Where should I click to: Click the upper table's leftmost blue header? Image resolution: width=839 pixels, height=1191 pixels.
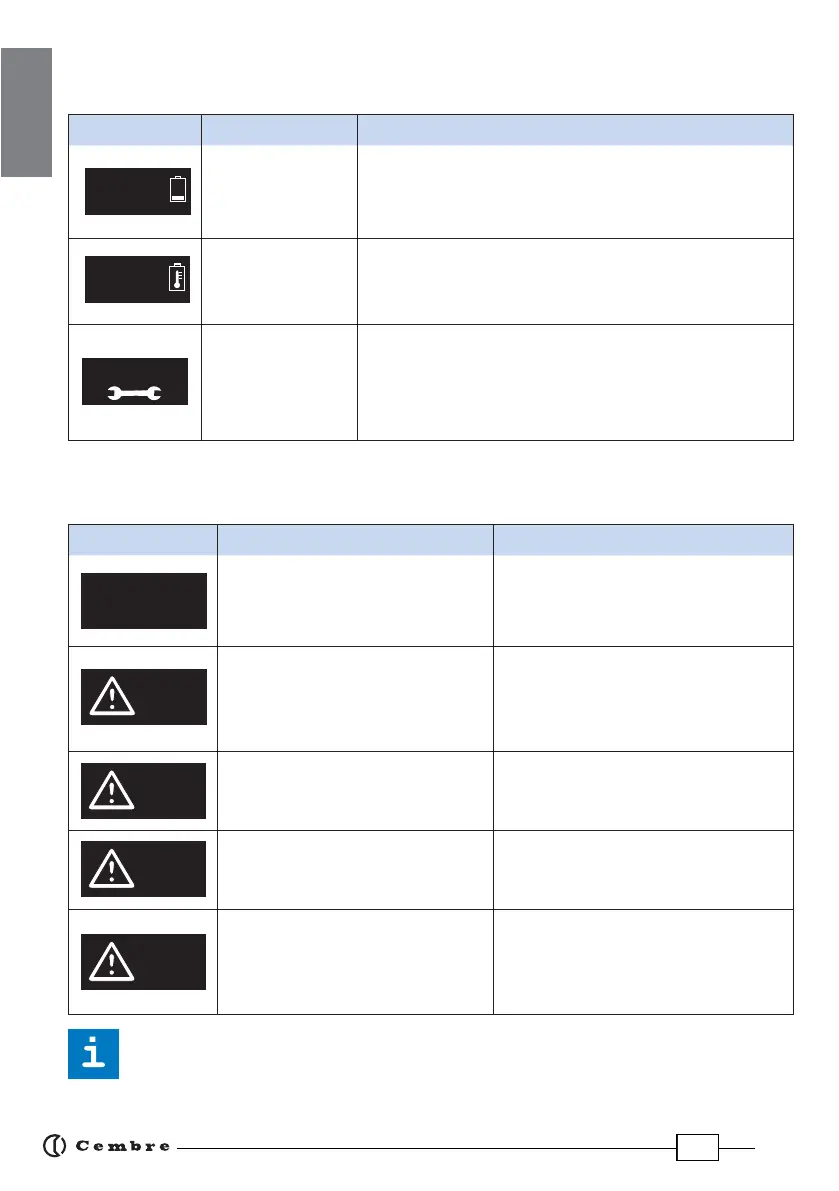pyautogui.click(x=134, y=129)
